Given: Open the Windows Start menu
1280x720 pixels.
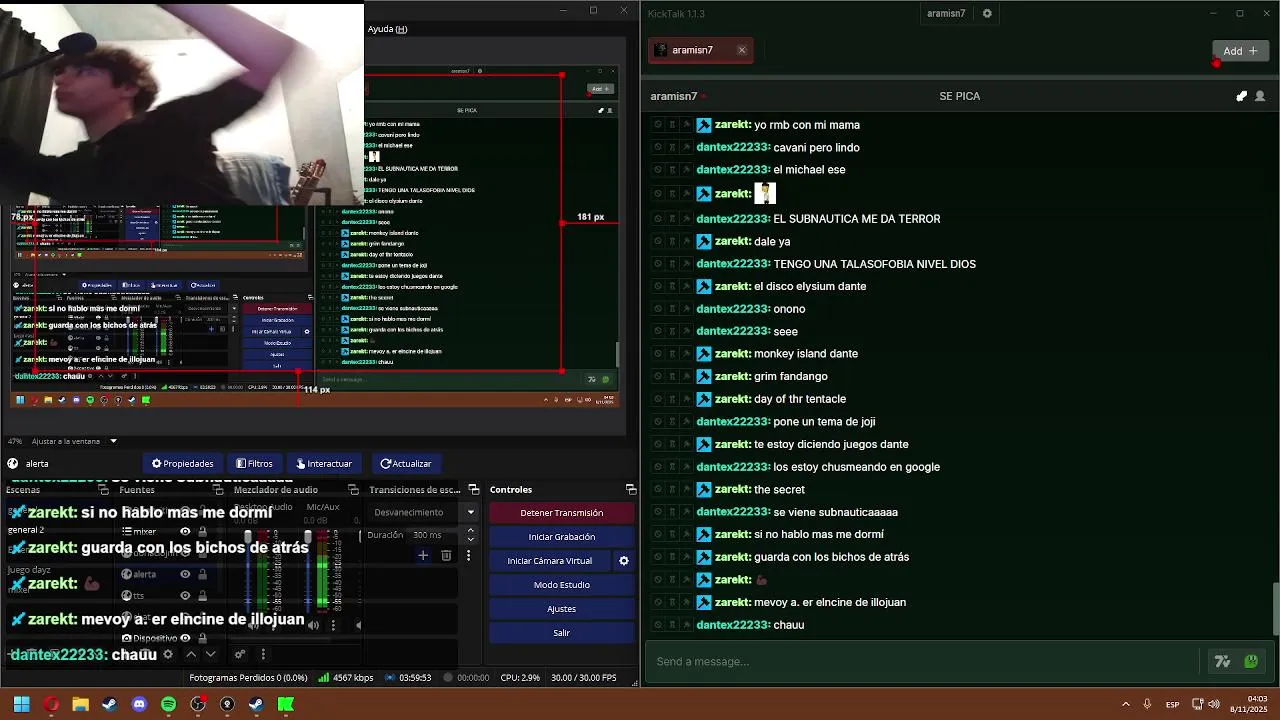Looking at the screenshot, I should [21, 704].
